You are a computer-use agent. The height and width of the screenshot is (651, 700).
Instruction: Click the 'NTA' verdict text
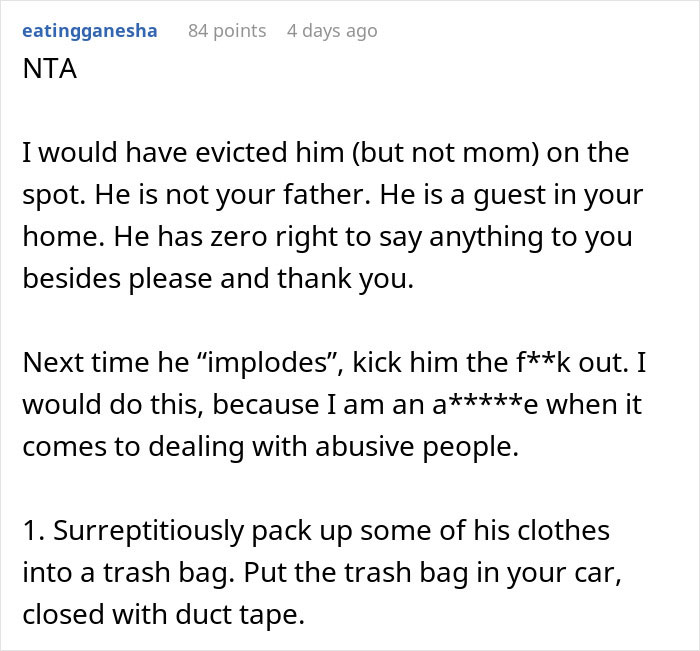coord(48,71)
